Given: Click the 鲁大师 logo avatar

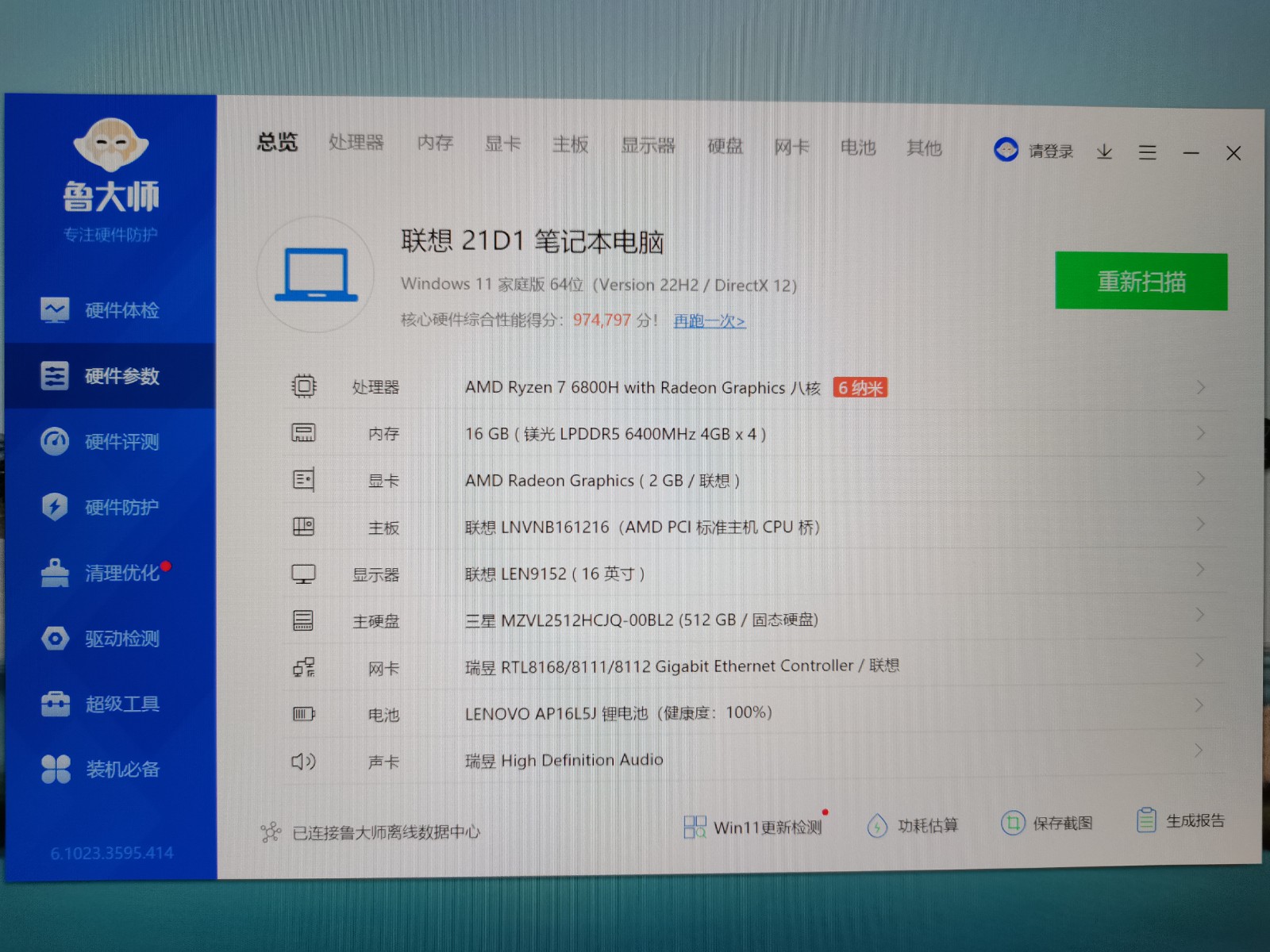Looking at the screenshot, I should (111, 144).
